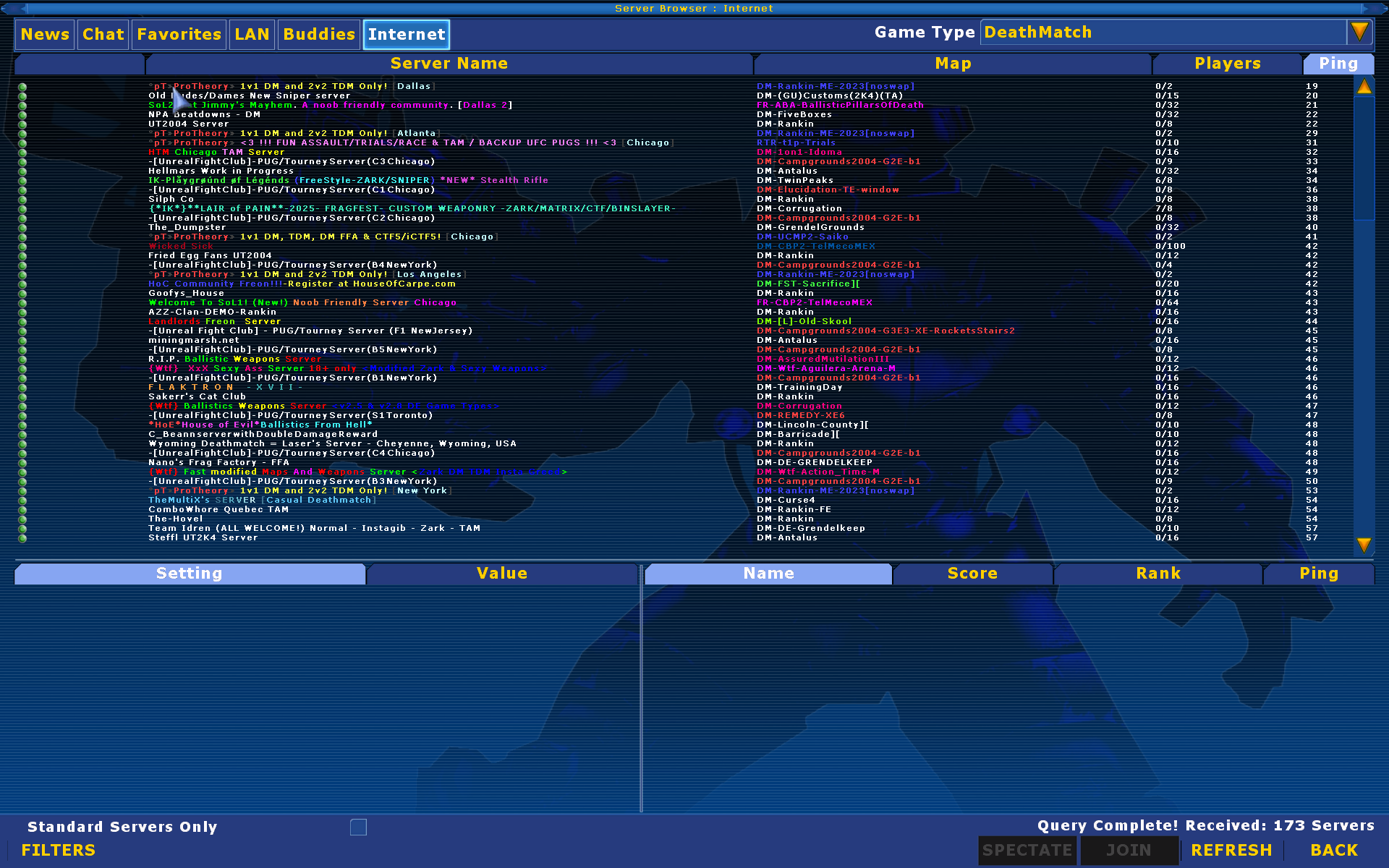Open Game Type dropdown arrow

point(1359,33)
